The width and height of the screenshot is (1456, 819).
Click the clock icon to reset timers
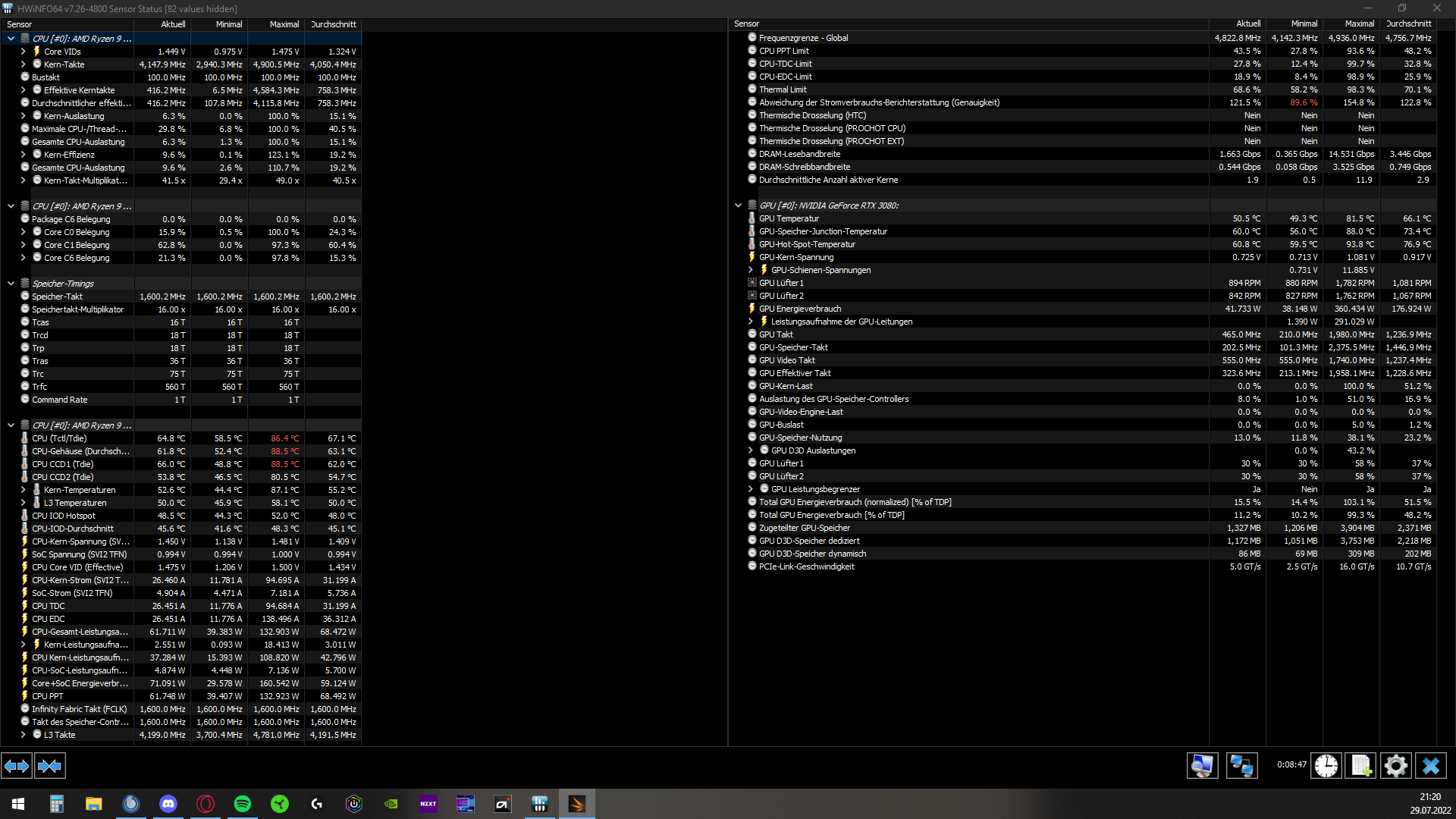[1326, 766]
